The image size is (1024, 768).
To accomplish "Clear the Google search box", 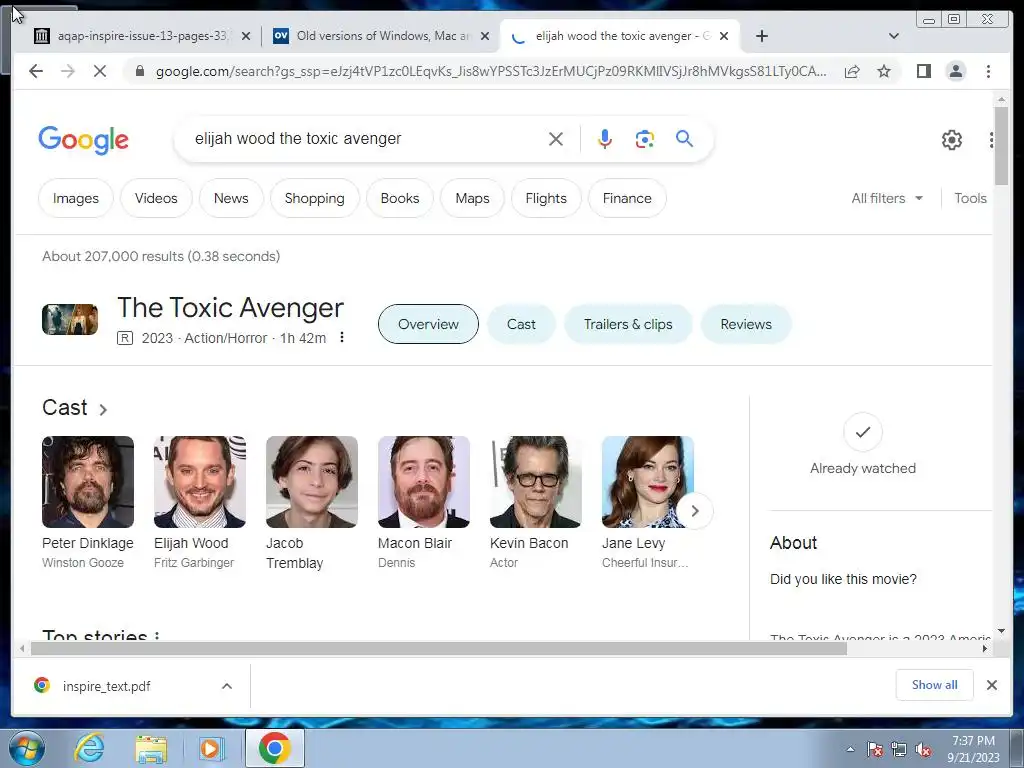I will [x=556, y=139].
